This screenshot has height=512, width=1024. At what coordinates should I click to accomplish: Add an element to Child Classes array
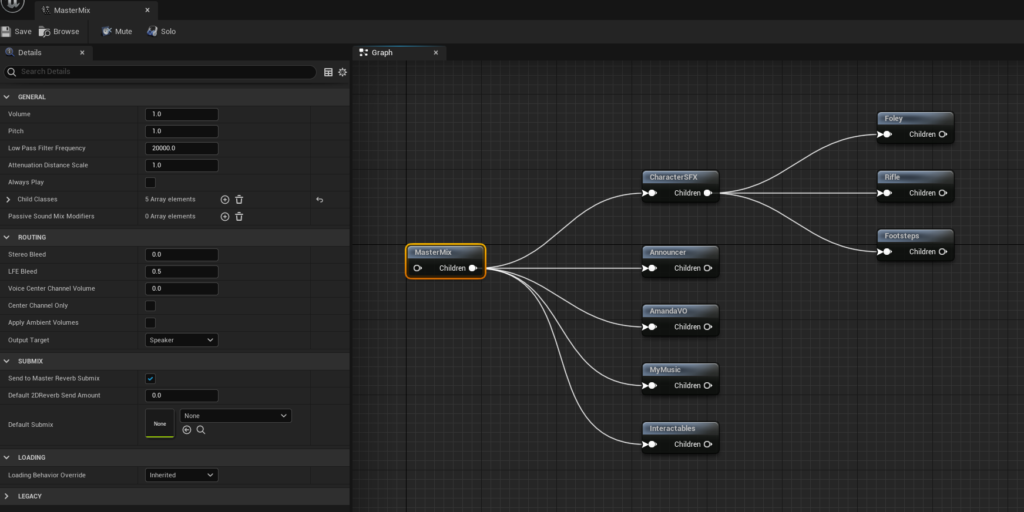coord(224,200)
